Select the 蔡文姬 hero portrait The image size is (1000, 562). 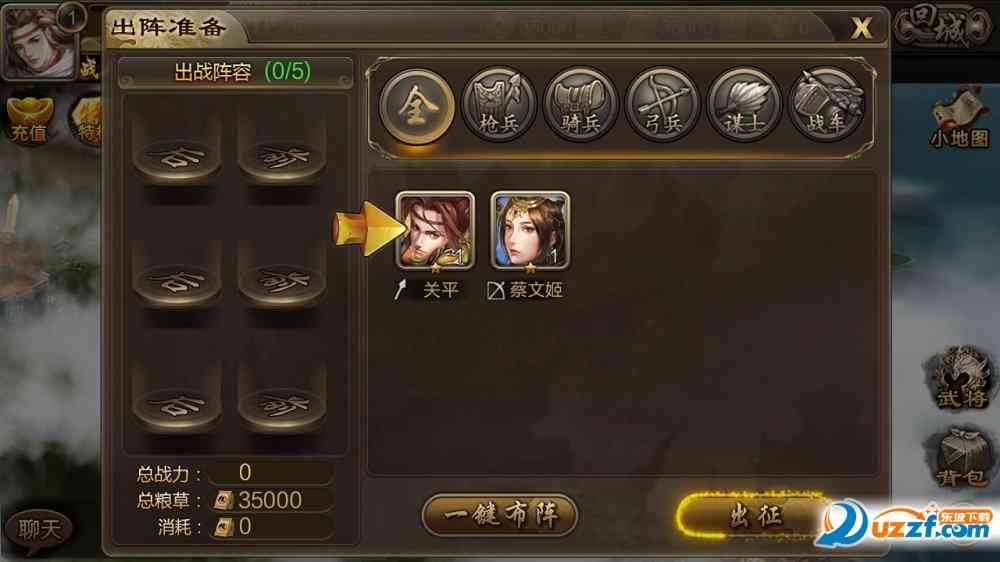(x=530, y=231)
